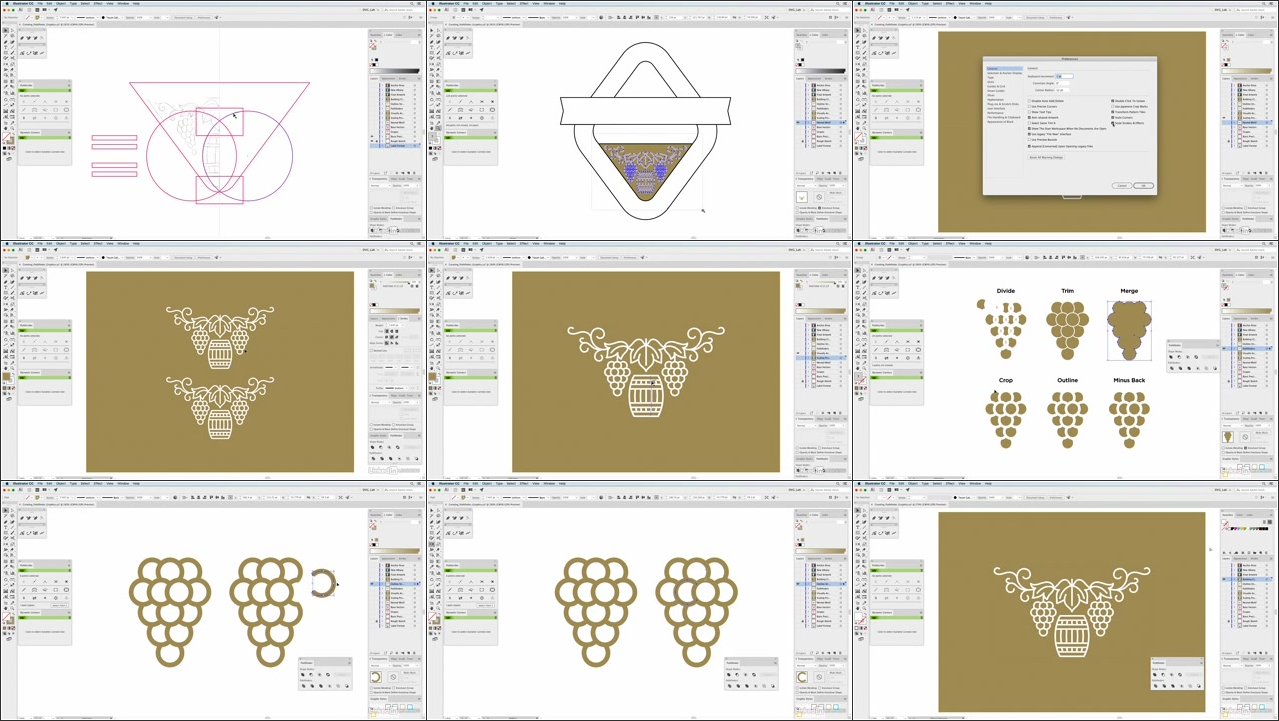Select the Pen tool in pink outlines screenshot
The height and width of the screenshot is (721, 1279).
click(4, 42)
